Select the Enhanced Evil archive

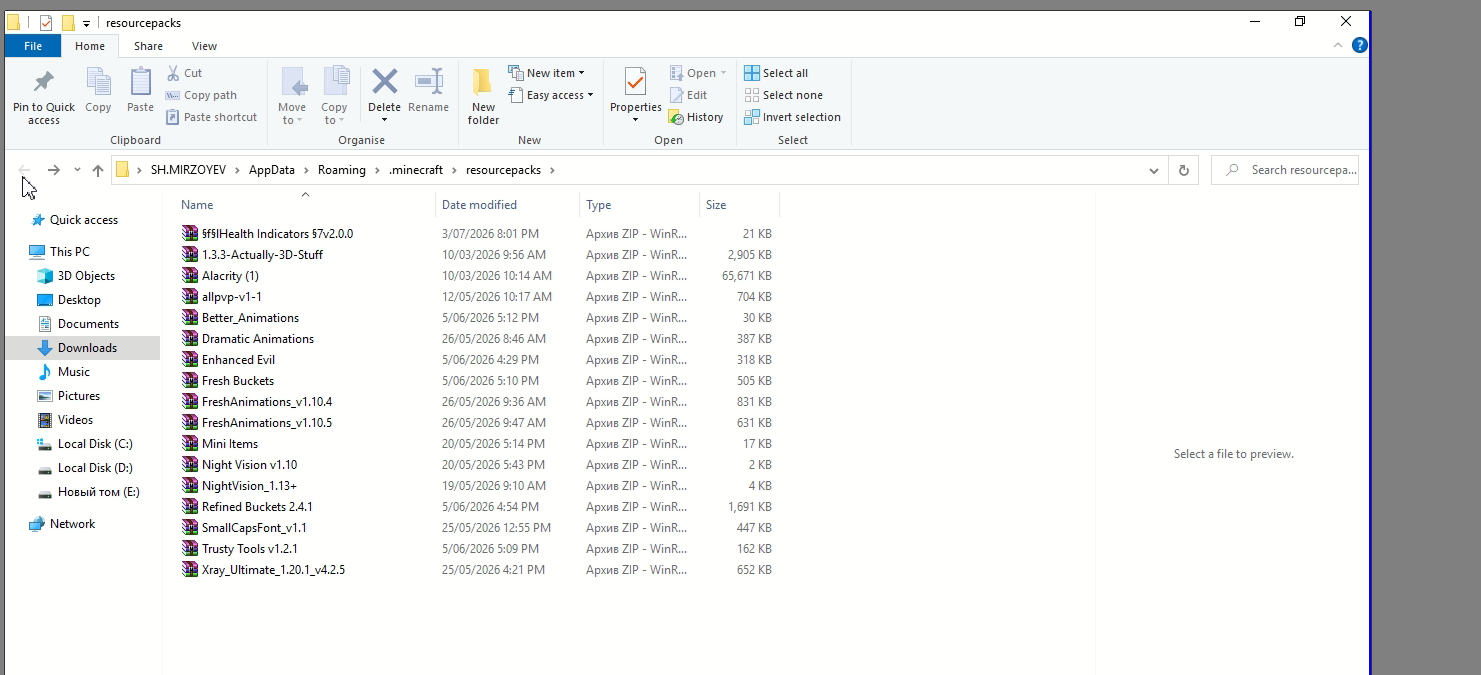[238, 360]
